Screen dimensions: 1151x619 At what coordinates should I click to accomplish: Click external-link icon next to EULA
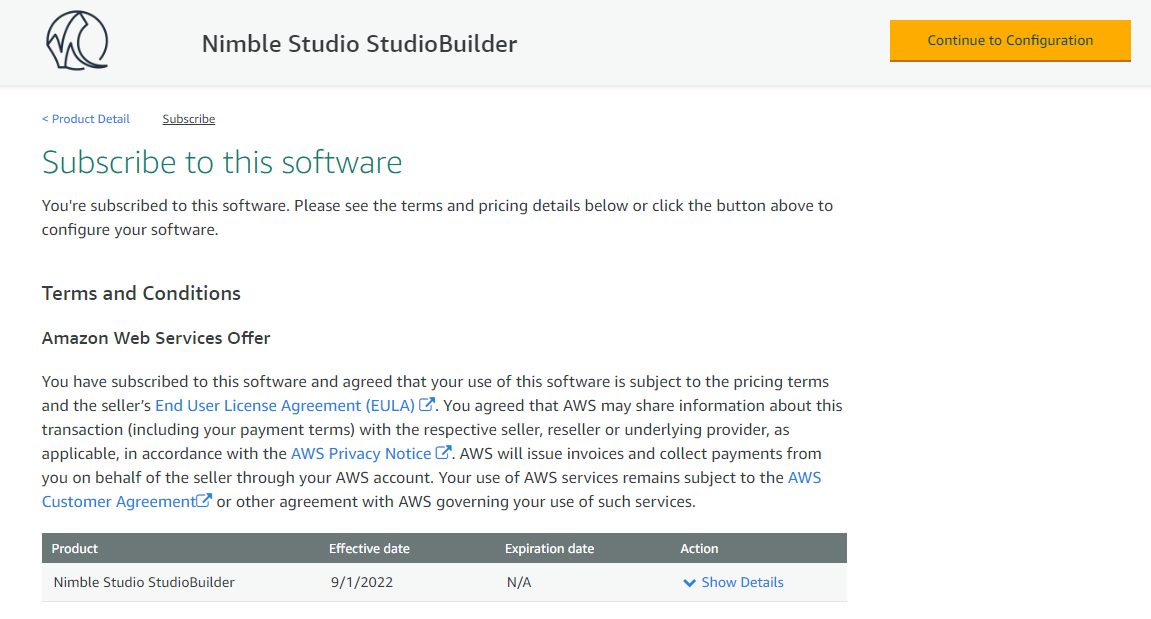pyautogui.click(x=426, y=404)
